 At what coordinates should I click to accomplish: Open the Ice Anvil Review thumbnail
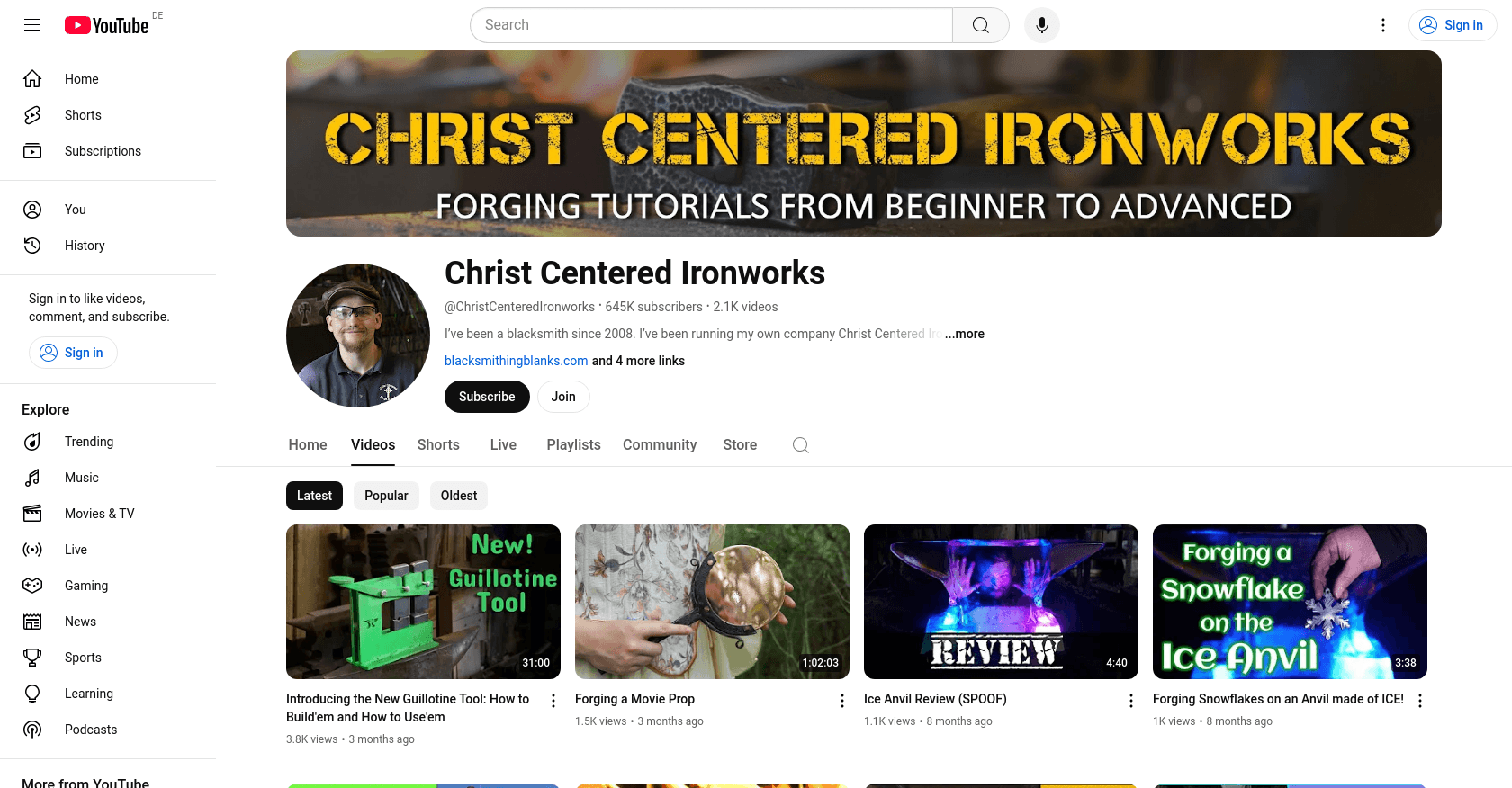pyautogui.click(x=1001, y=602)
